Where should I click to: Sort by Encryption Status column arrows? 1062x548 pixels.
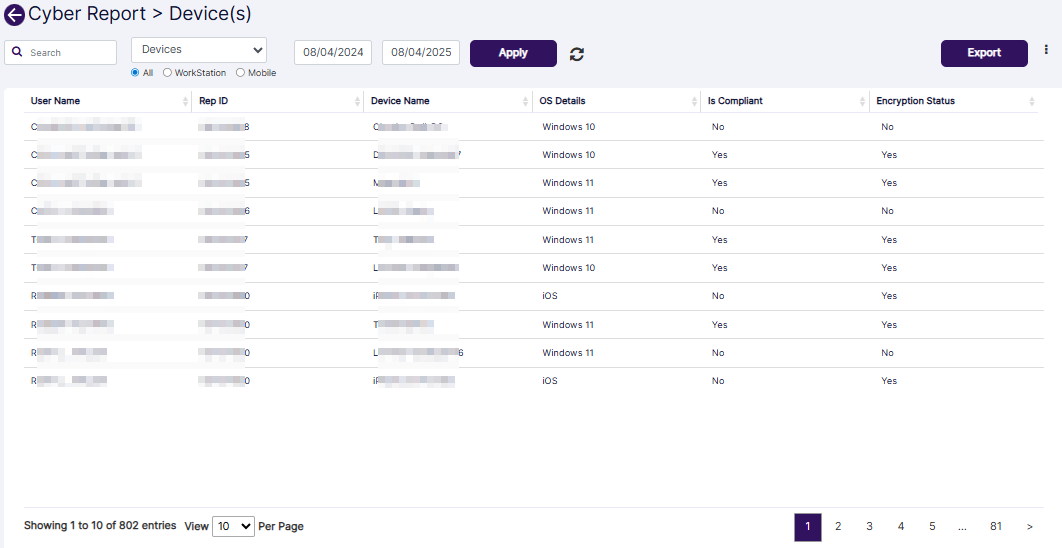tap(1032, 102)
